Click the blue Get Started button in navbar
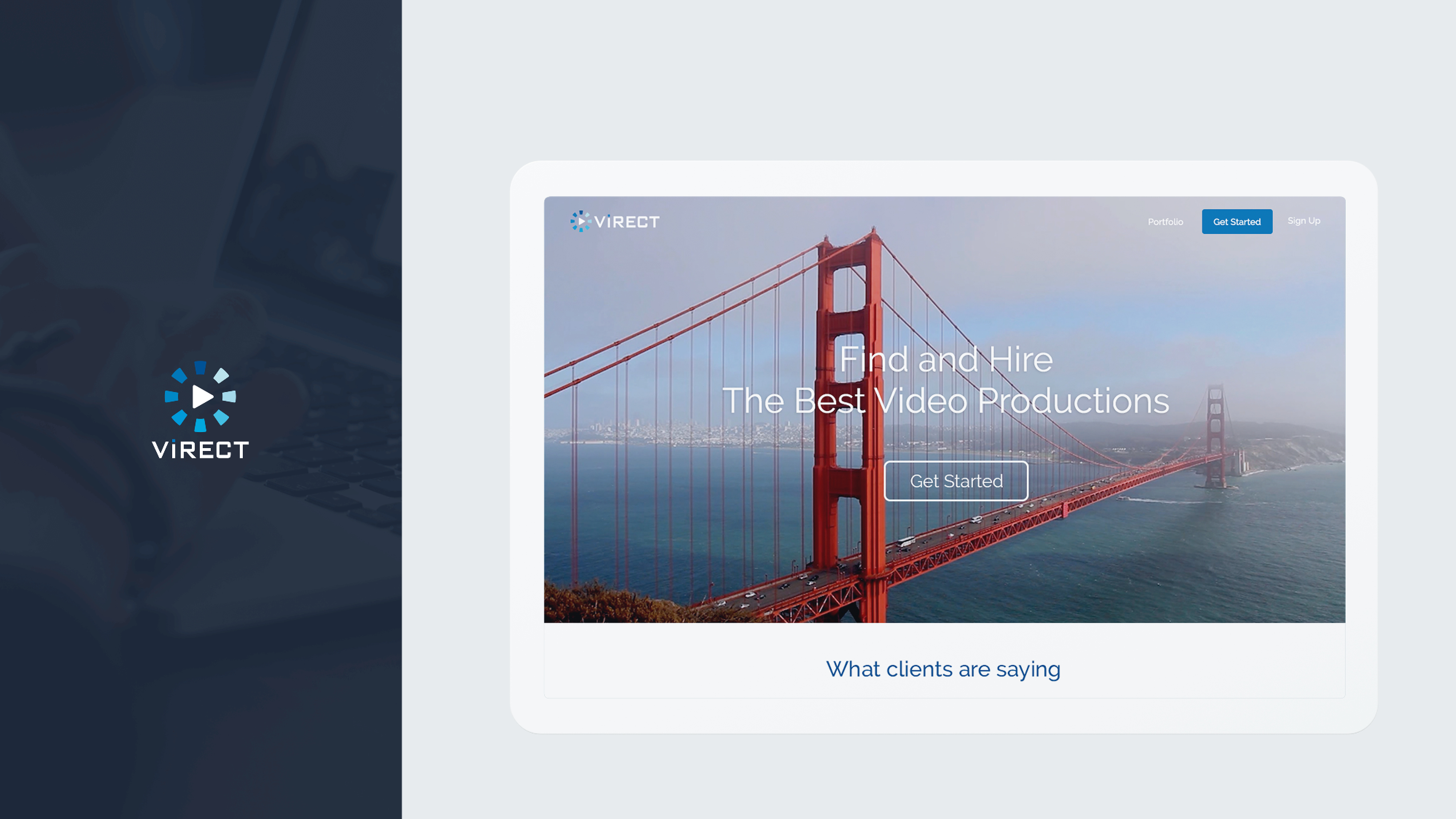This screenshot has width=1456, height=819. (x=1237, y=222)
